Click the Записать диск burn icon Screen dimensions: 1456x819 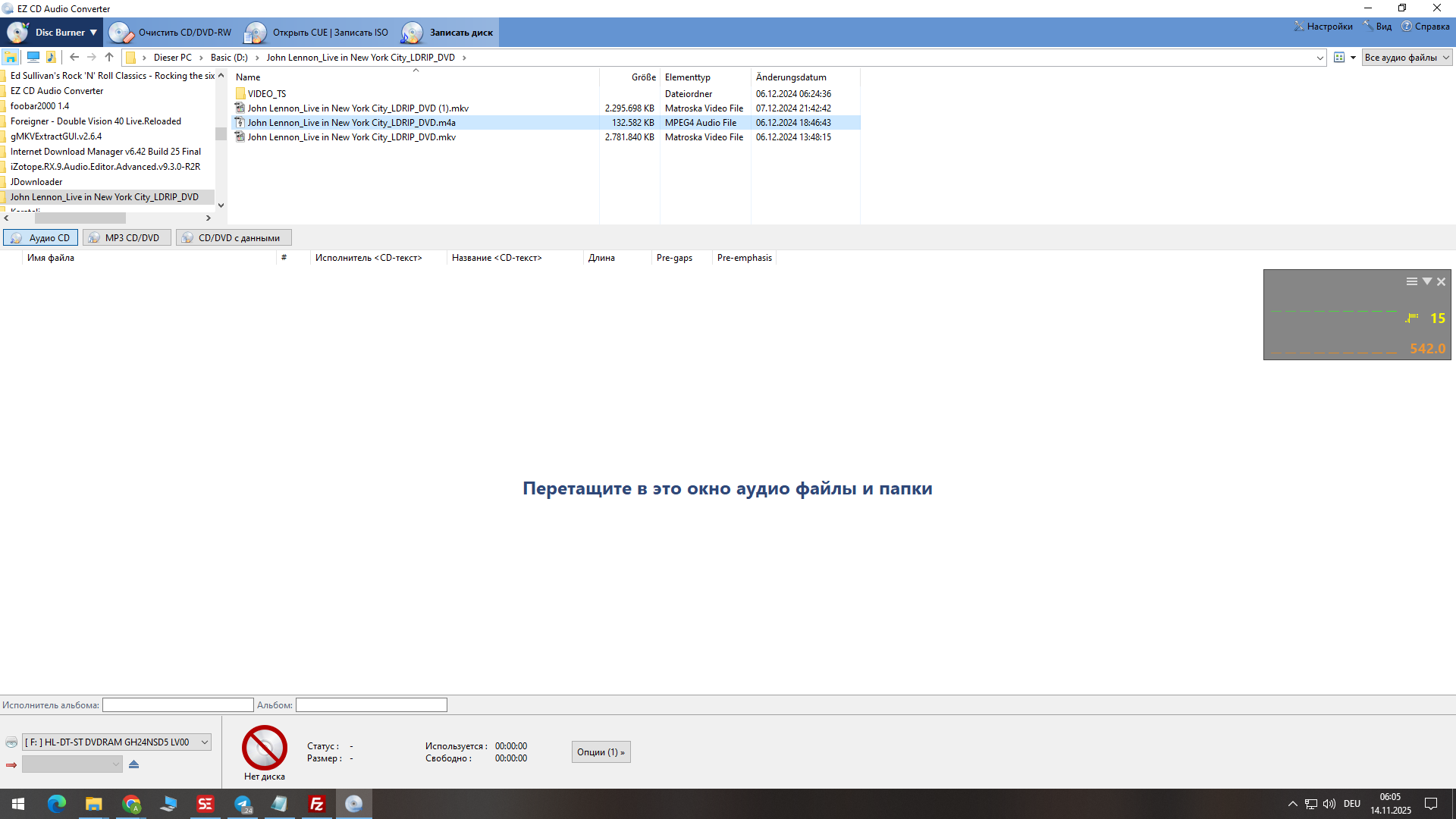[412, 33]
